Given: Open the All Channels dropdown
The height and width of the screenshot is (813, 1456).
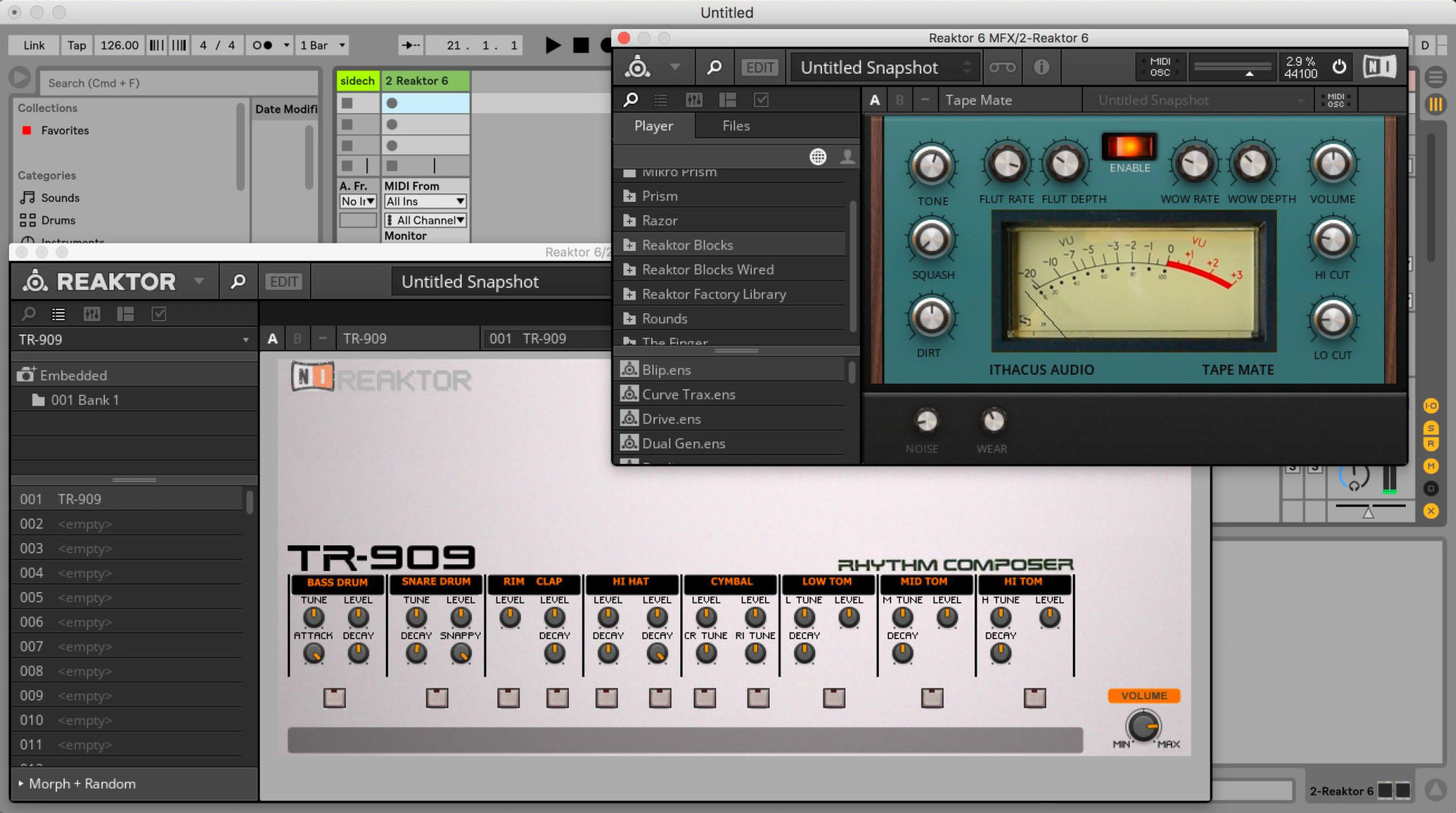Looking at the screenshot, I should click(x=425, y=220).
